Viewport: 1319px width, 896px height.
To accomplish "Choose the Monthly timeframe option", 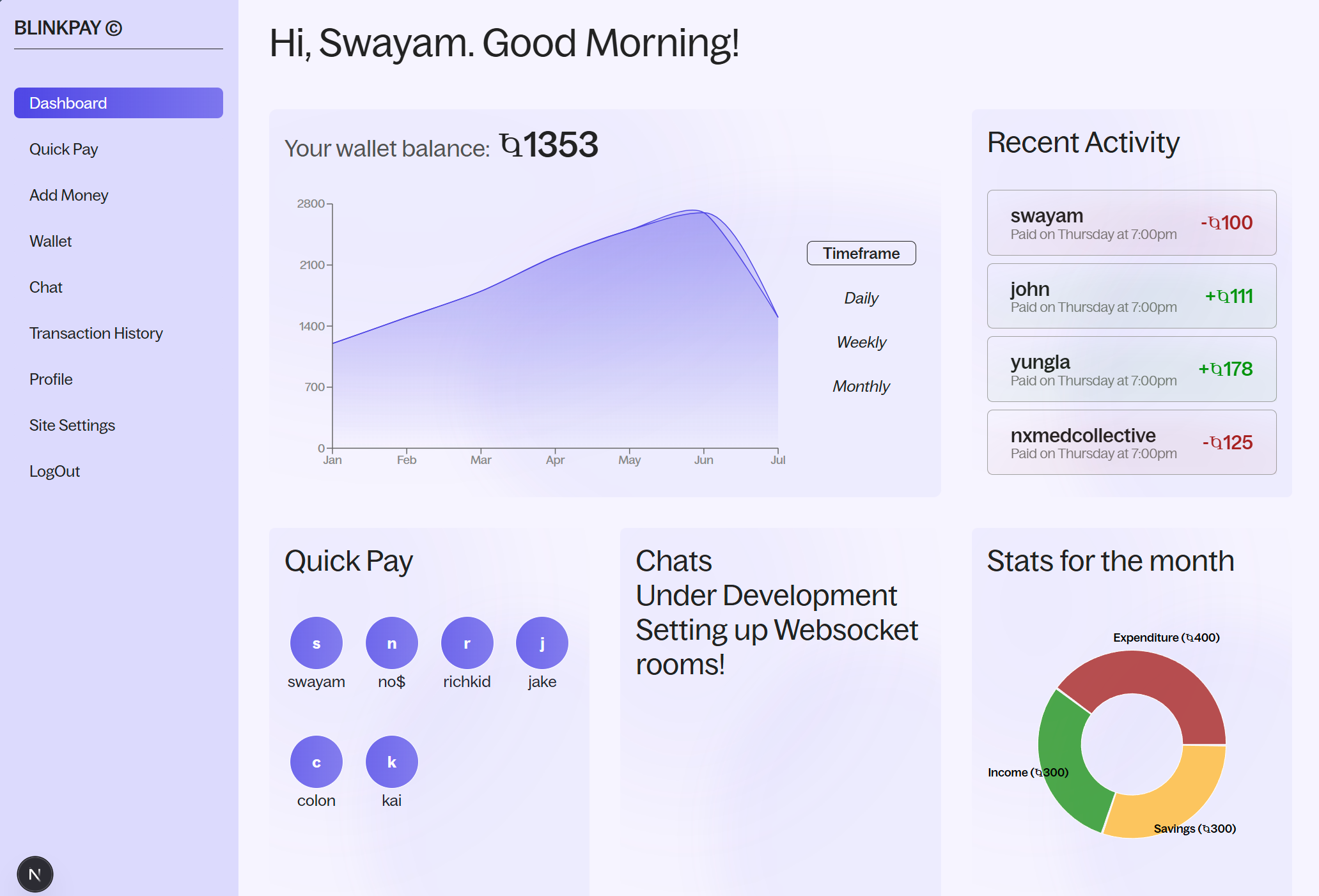I will pyautogui.click(x=861, y=386).
